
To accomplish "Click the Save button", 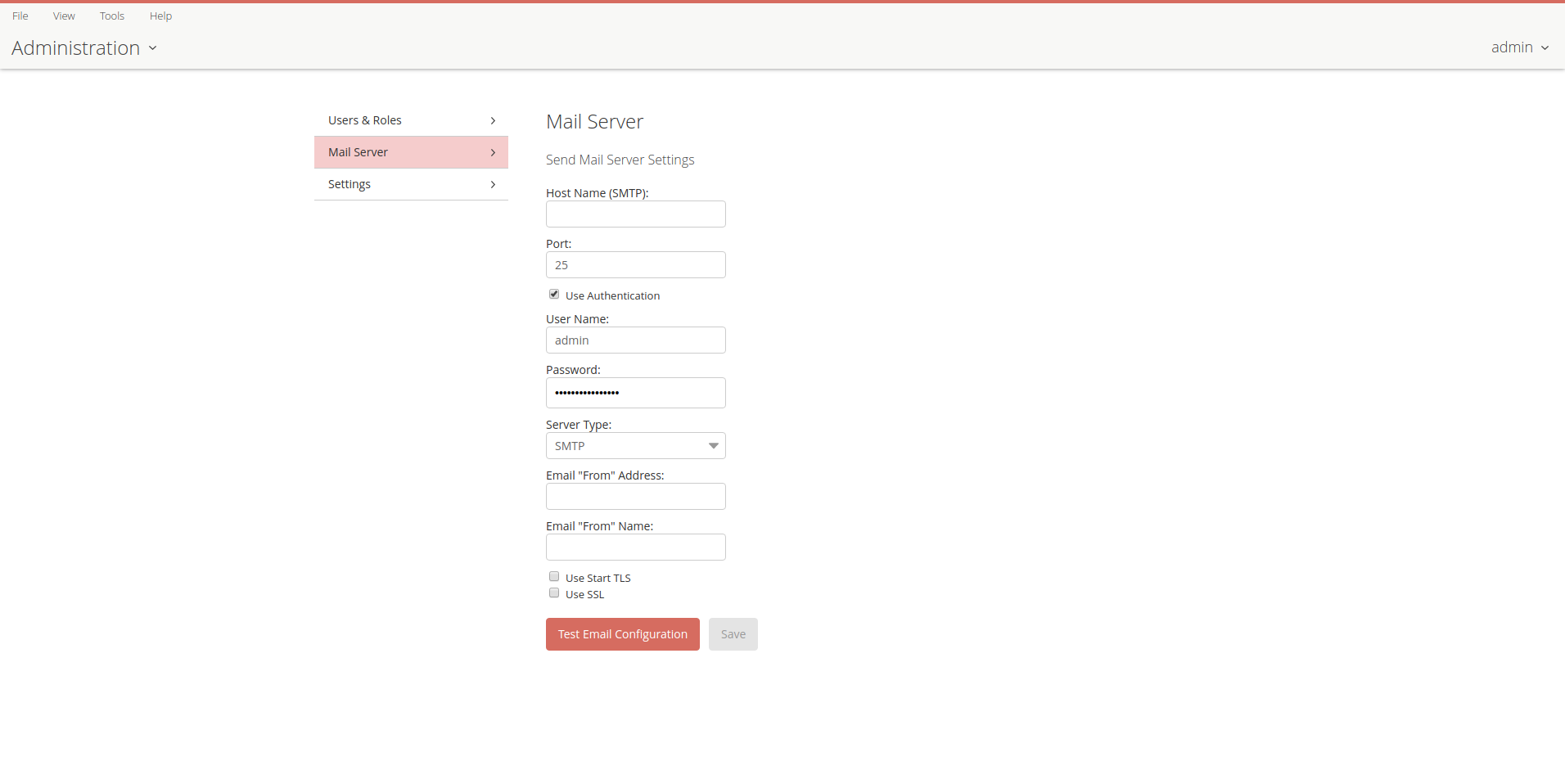I will pyautogui.click(x=733, y=634).
